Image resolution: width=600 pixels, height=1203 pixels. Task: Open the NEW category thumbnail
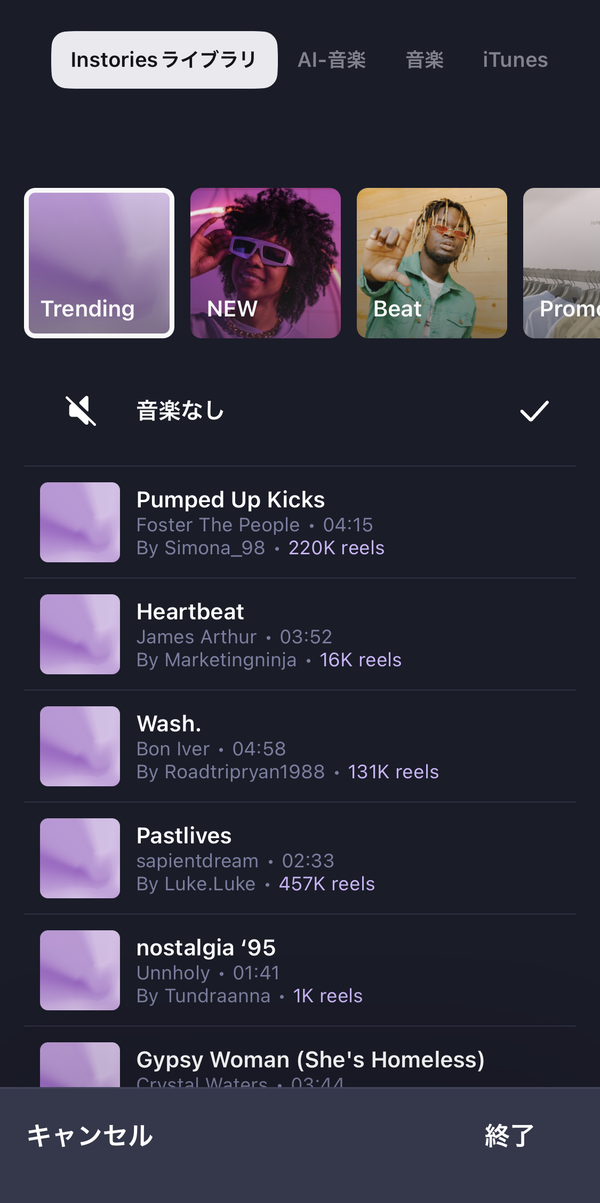pos(266,263)
